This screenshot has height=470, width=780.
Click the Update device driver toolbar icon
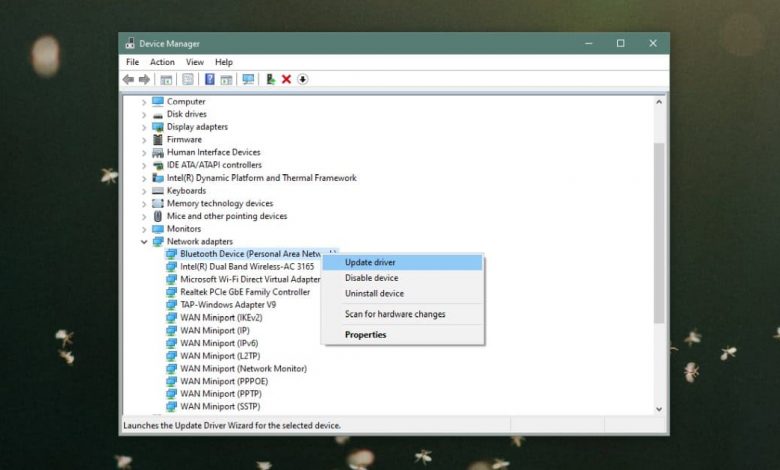(x=270, y=80)
